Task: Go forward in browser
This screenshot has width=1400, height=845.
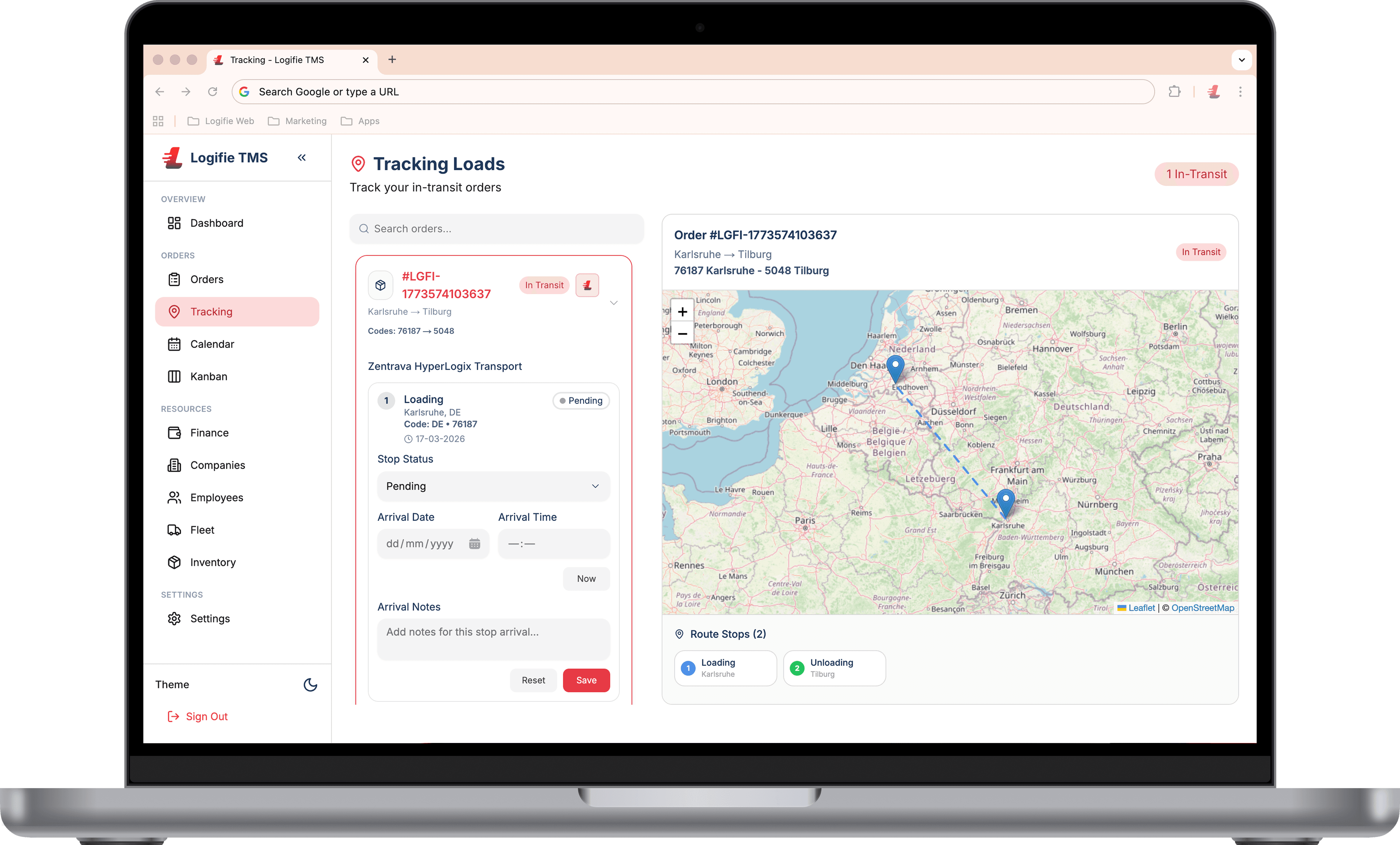Action: [x=186, y=92]
